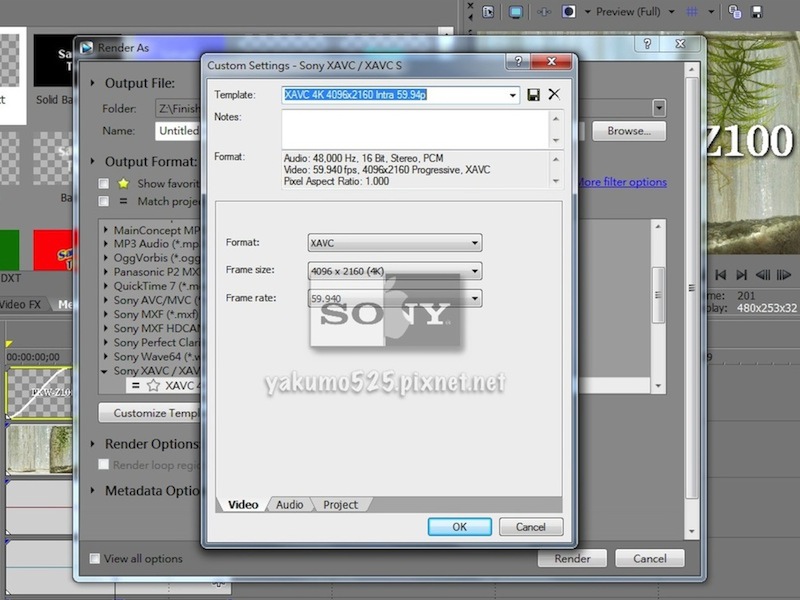Tick the Show favorites checkbox
Viewport: 800px width, 600px height.
click(x=104, y=183)
